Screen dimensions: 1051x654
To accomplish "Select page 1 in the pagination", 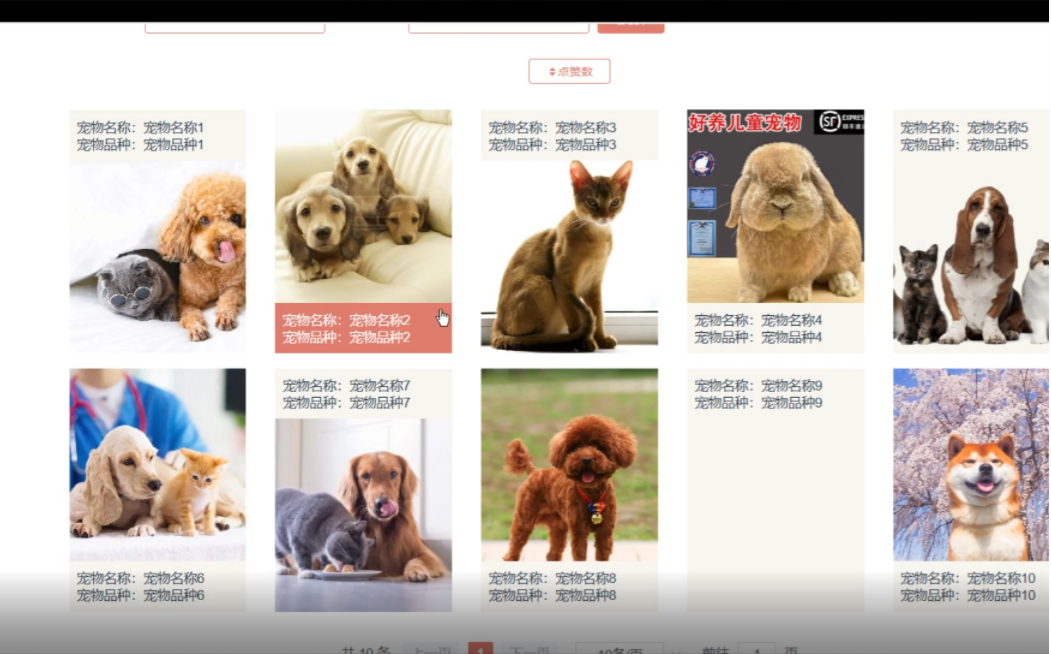I will coord(481,649).
